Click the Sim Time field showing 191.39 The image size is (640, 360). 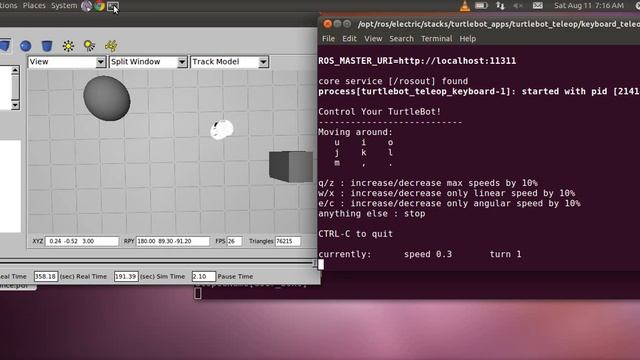pos(126,276)
